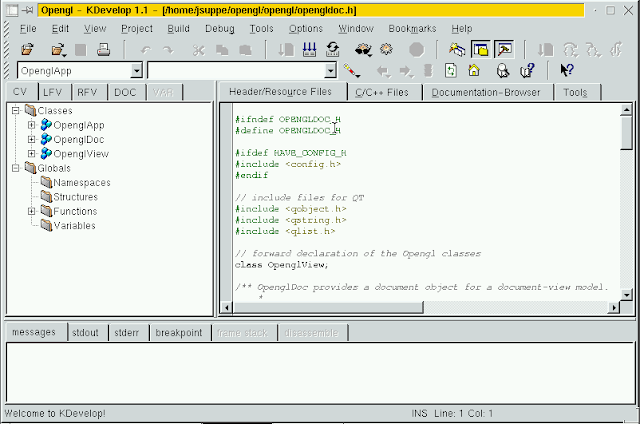Switch to the LFV tab
This screenshot has width=640, height=424.
coord(53,92)
